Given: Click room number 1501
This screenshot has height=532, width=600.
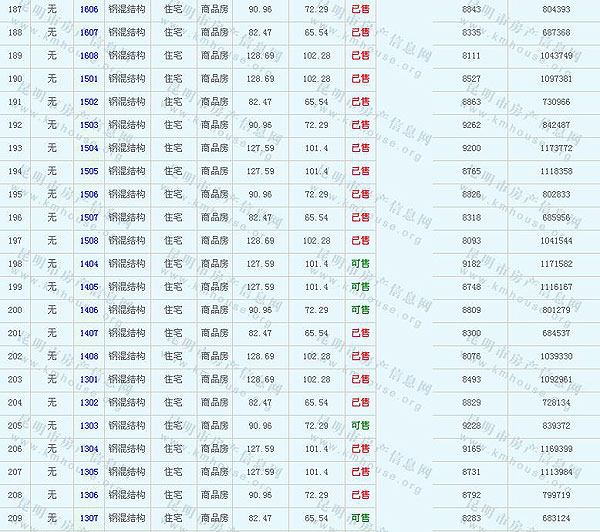Looking at the screenshot, I should [89, 78].
